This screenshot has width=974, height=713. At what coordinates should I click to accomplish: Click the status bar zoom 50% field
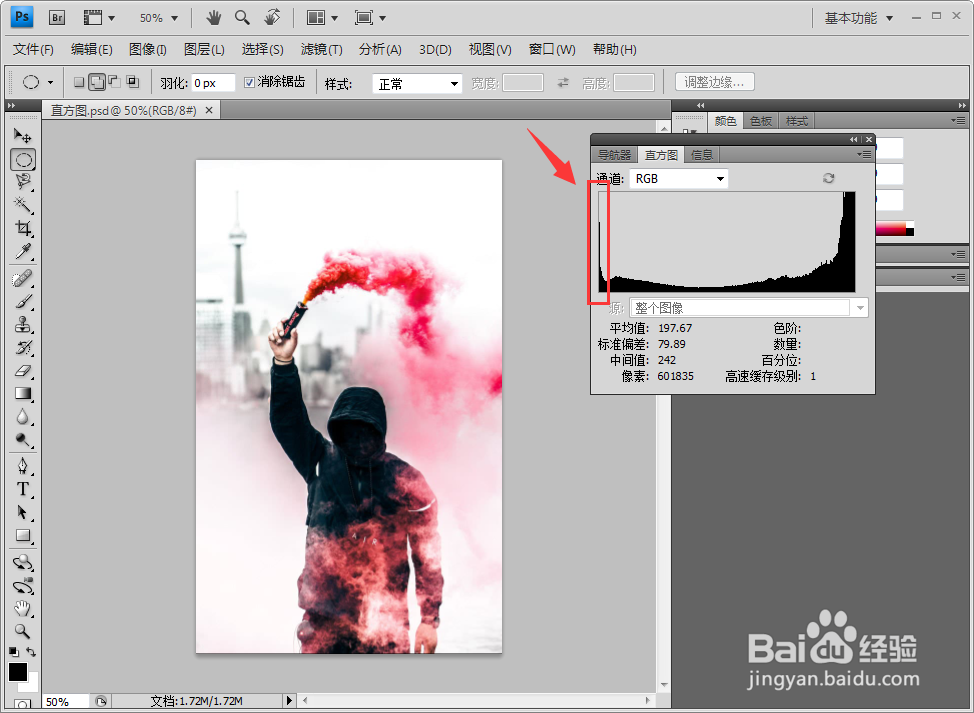[x=65, y=701]
